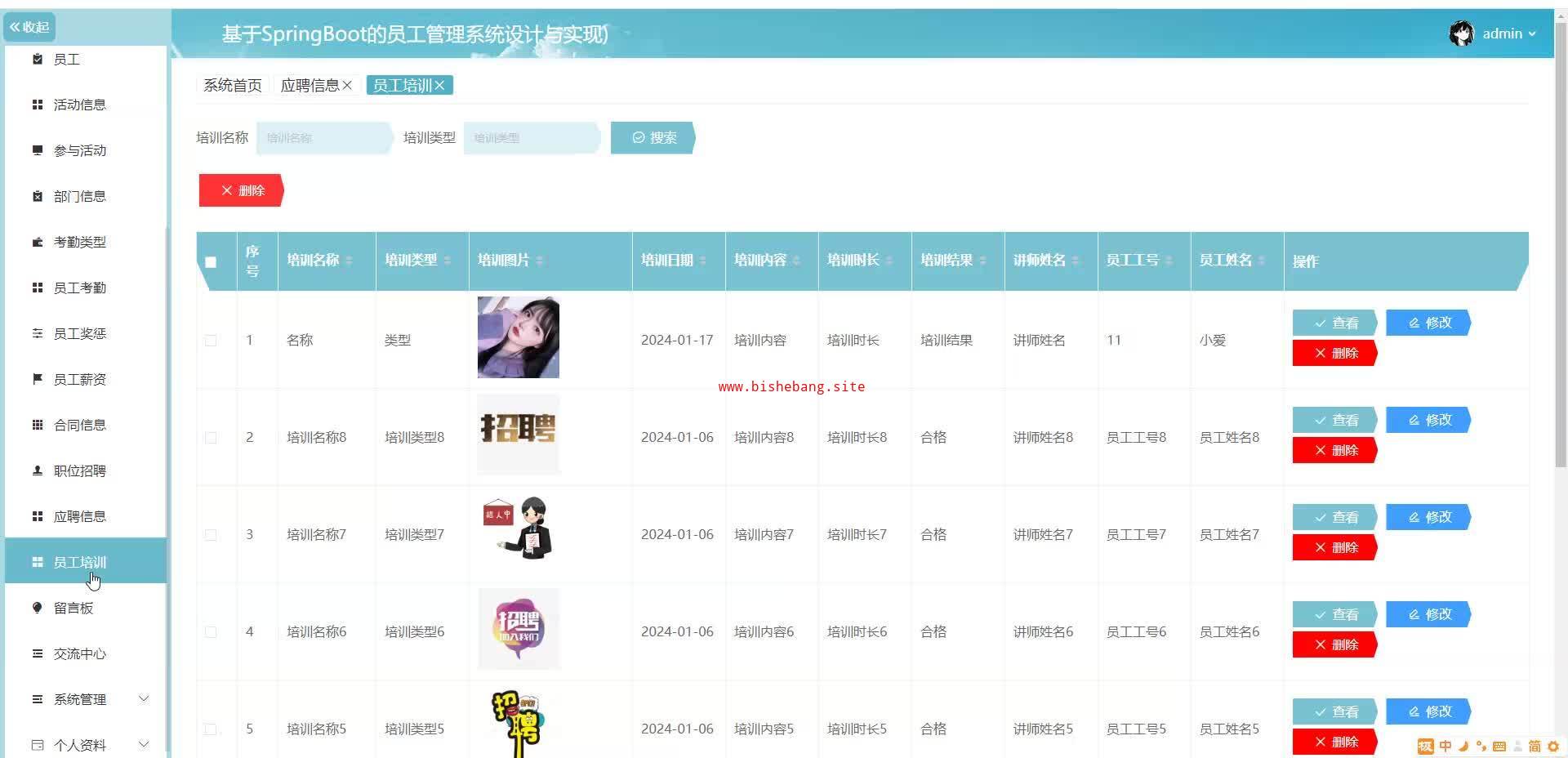
Task: Open 员工考勤 in the sidebar
Action: (86, 288)
